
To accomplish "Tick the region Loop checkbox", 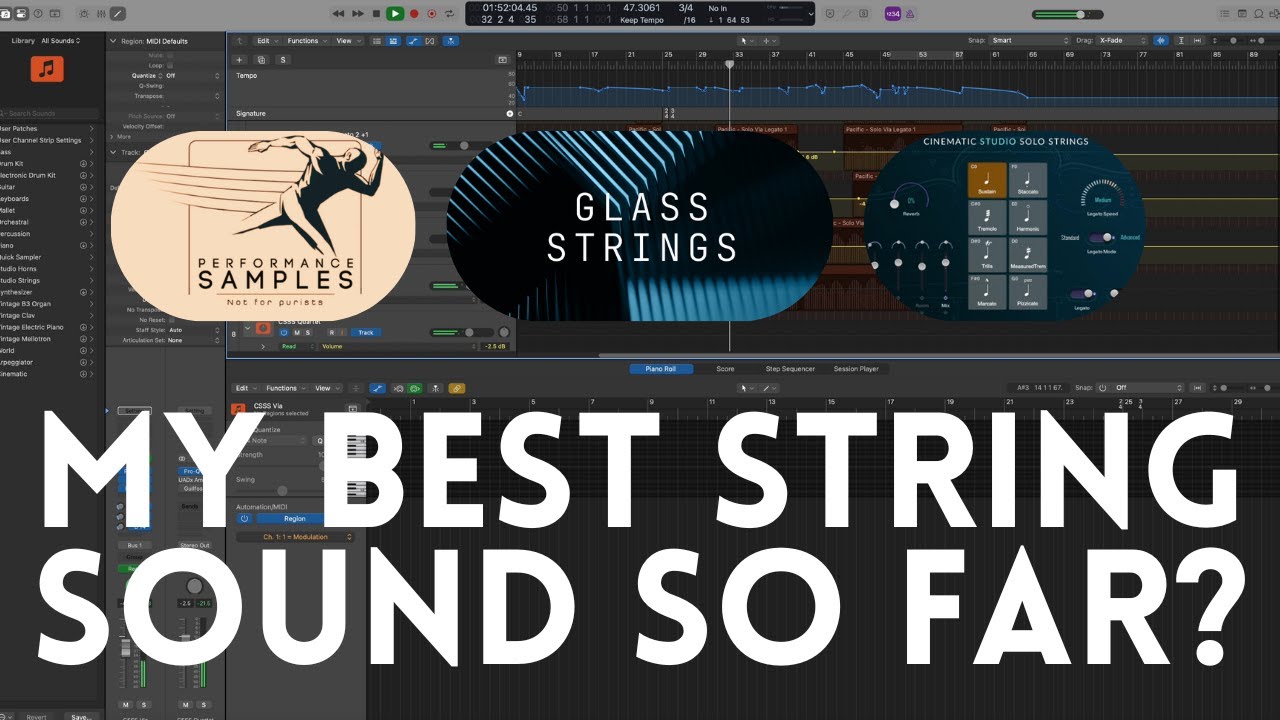I will pyautogui.click(x=170, y=65).
